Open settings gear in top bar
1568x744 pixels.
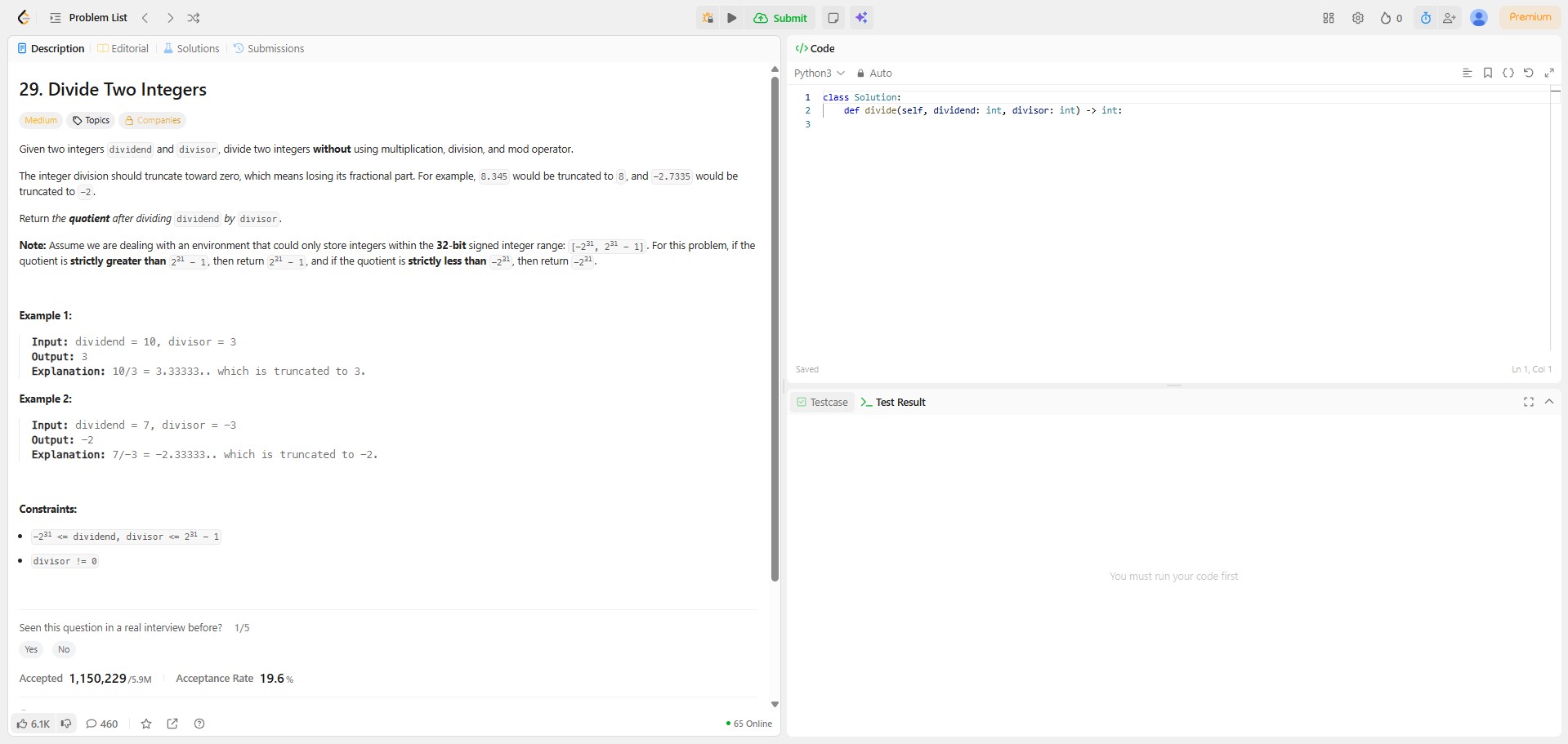(x=1358, y=18)
